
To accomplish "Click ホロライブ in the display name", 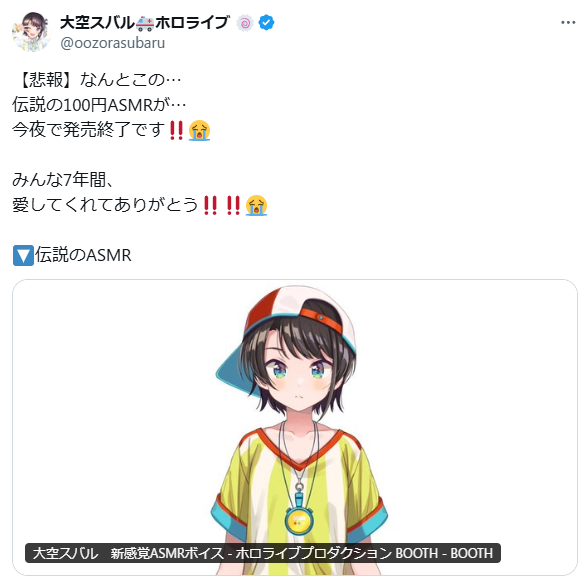I will [192, 23].
